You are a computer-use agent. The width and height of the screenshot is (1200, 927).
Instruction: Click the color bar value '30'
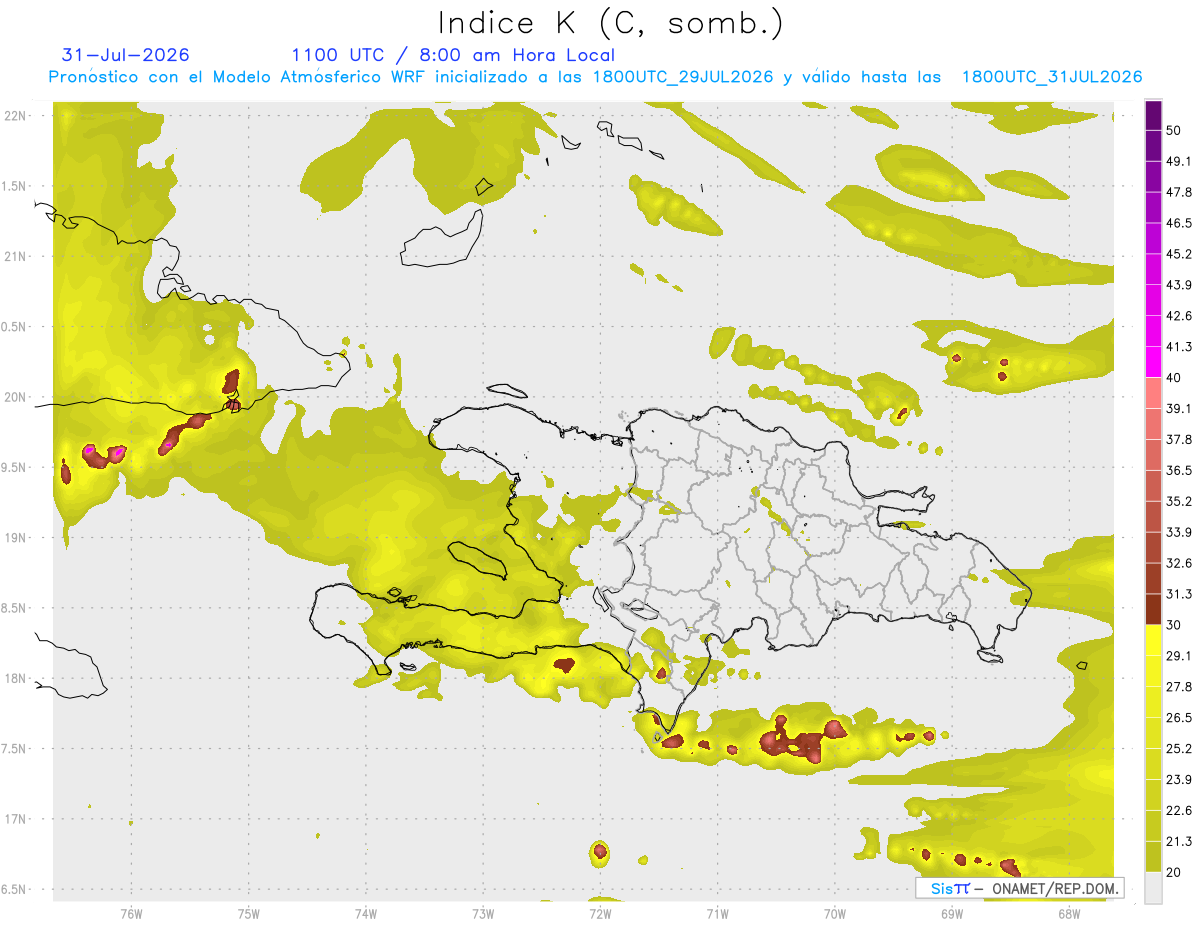[1175, 625]
